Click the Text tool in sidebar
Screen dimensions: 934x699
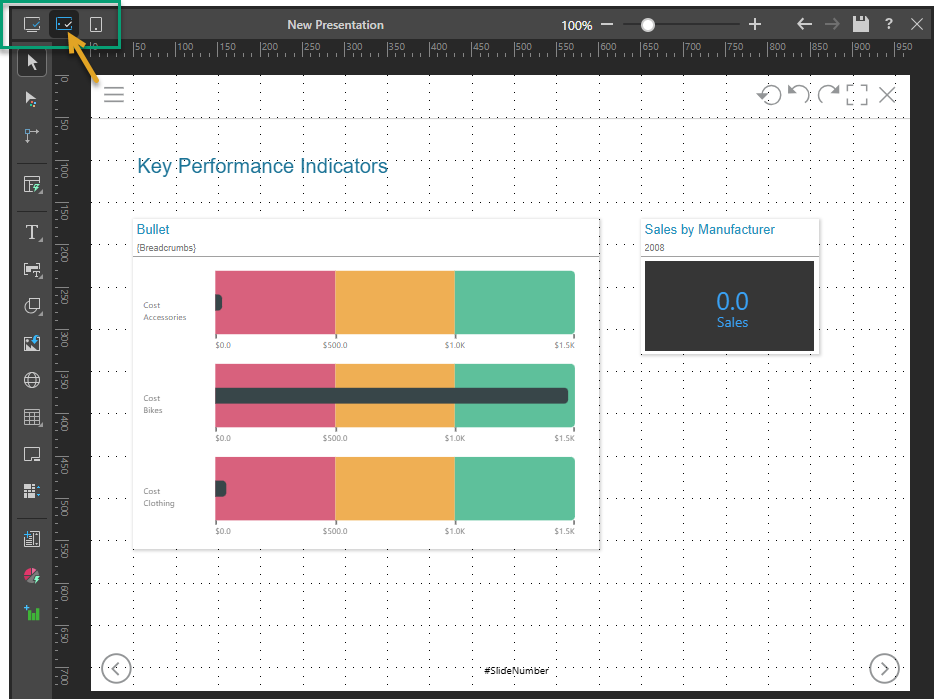pyautogui.click(x=32, y=233)
